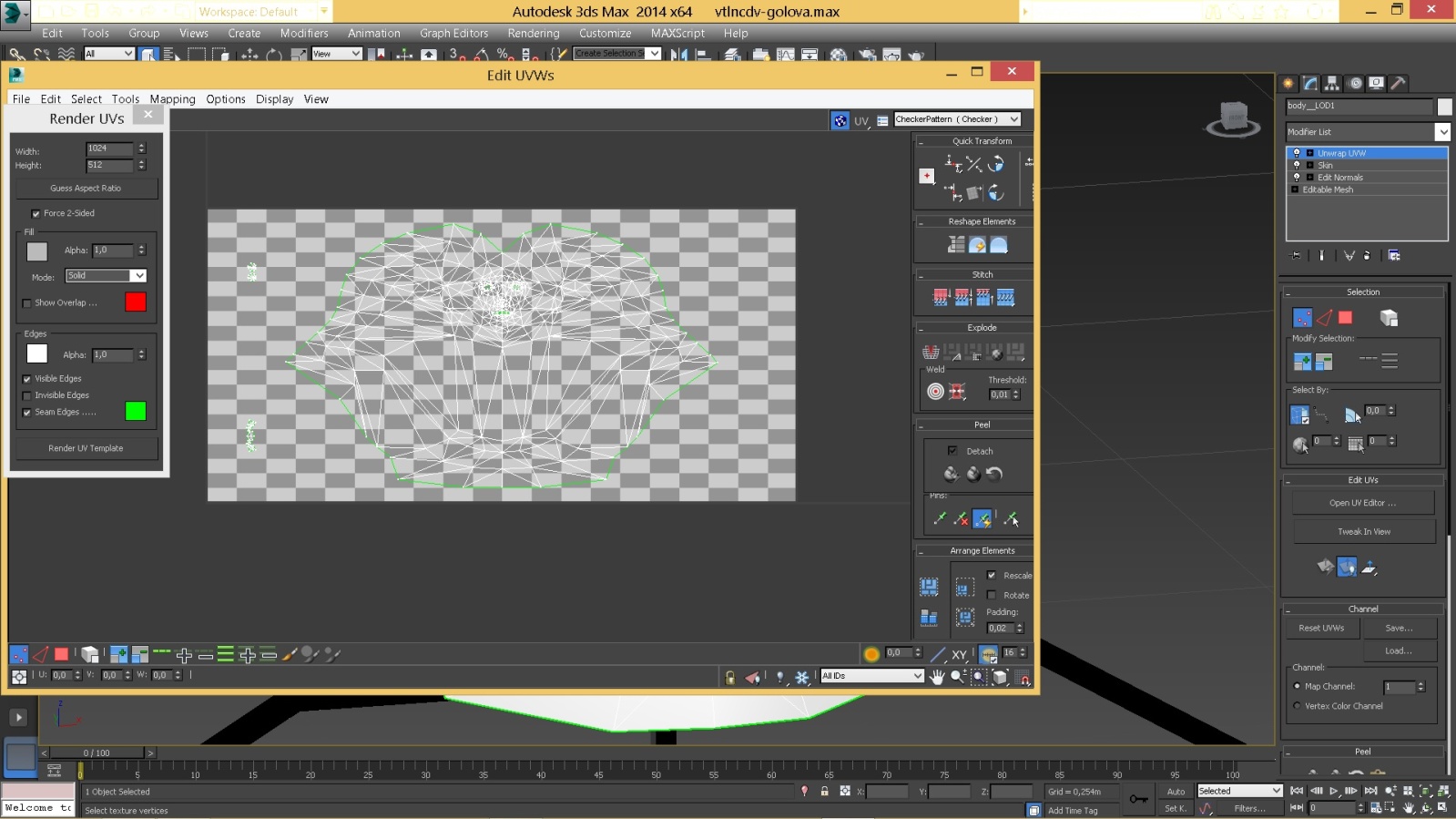1456x819 pixels.
Task: Click Show Multi-Tile checker icon beside UV label
Action: pos(840,120)
